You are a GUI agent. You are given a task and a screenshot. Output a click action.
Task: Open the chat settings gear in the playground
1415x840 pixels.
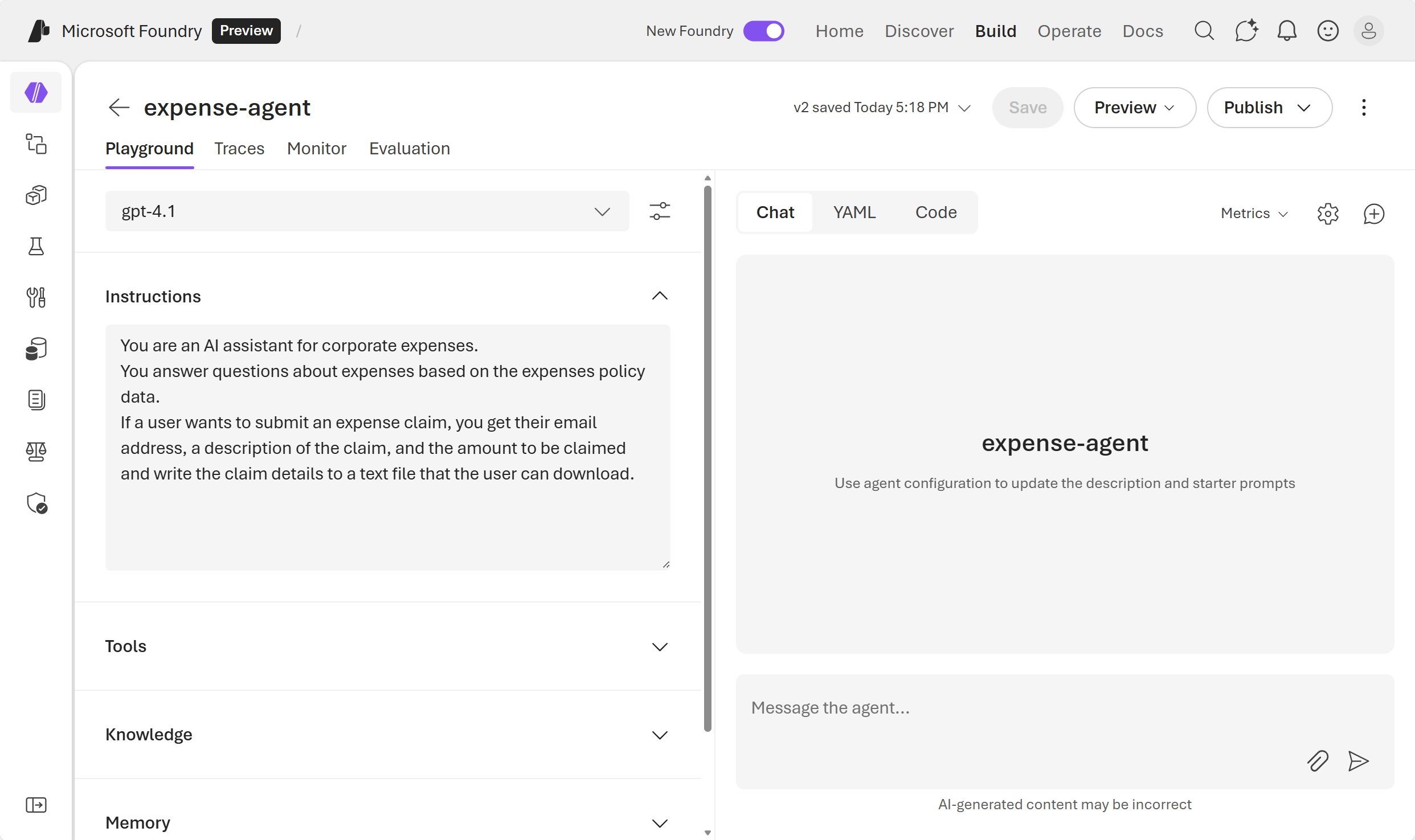coord(1328,214)
